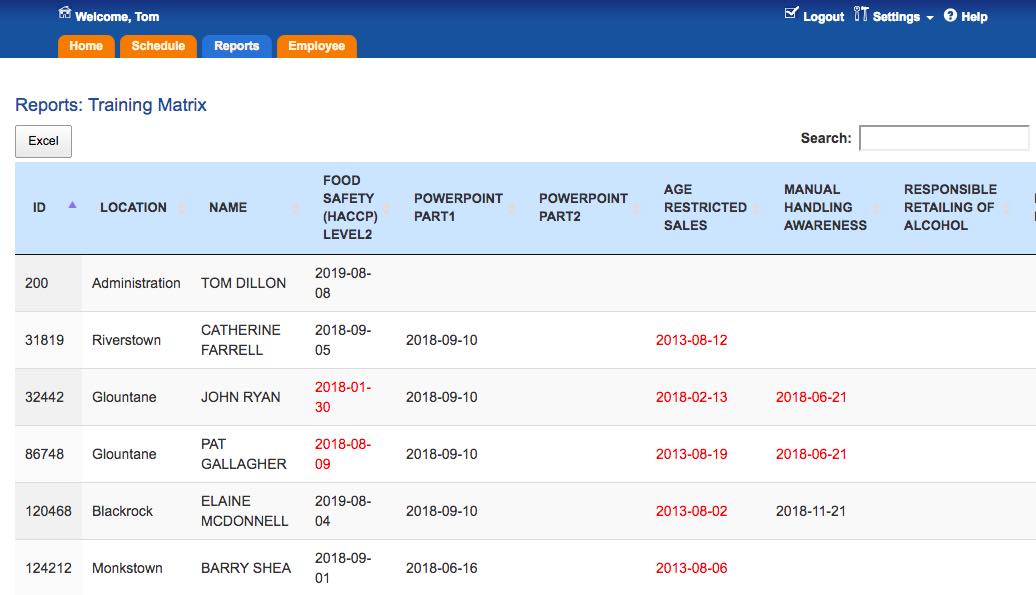
Task: Focus the Search input field
Action: (x=944, y=138)
